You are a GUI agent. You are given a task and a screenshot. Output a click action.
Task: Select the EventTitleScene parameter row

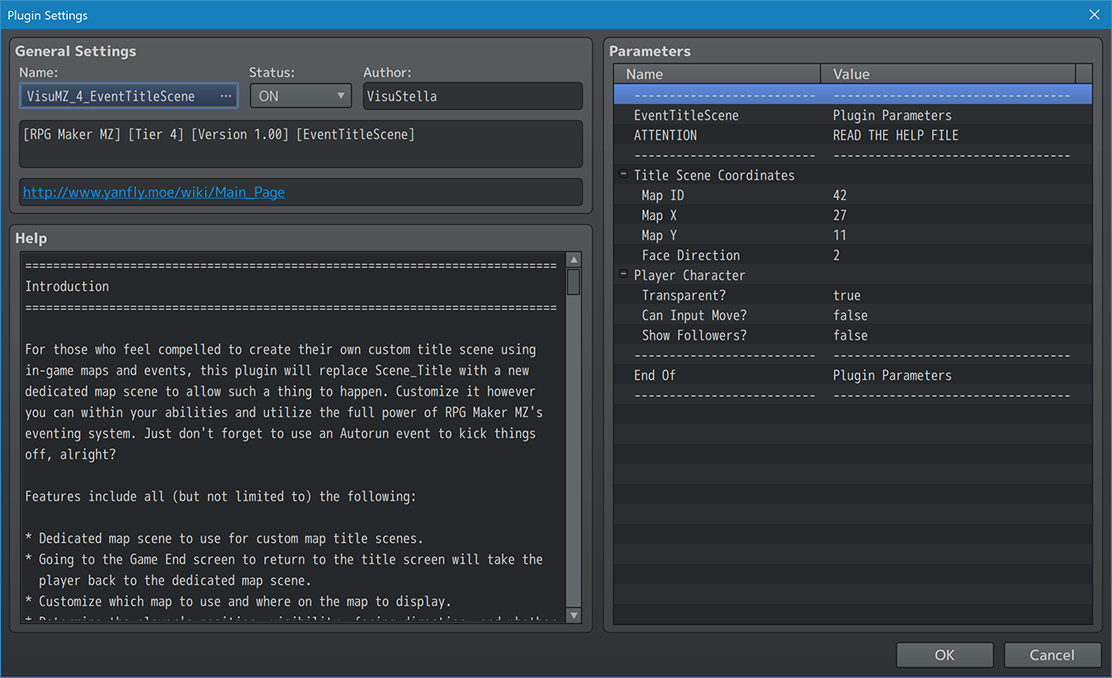pyautogui.click(x=852, y=115)
